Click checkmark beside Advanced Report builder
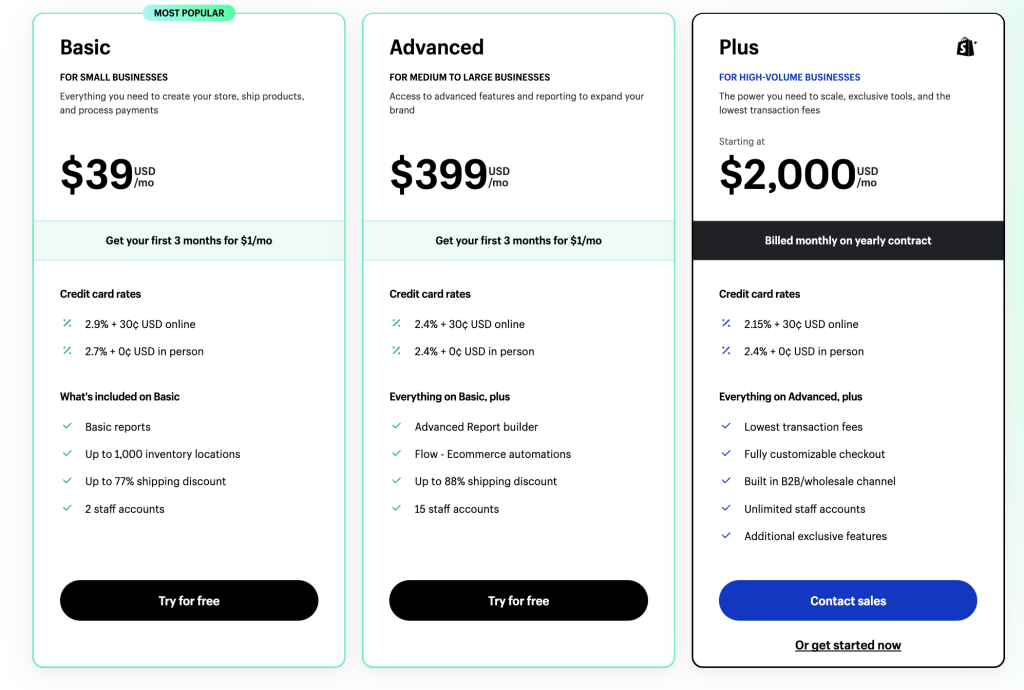This screenshot has width=1024, height=690. 396,426
